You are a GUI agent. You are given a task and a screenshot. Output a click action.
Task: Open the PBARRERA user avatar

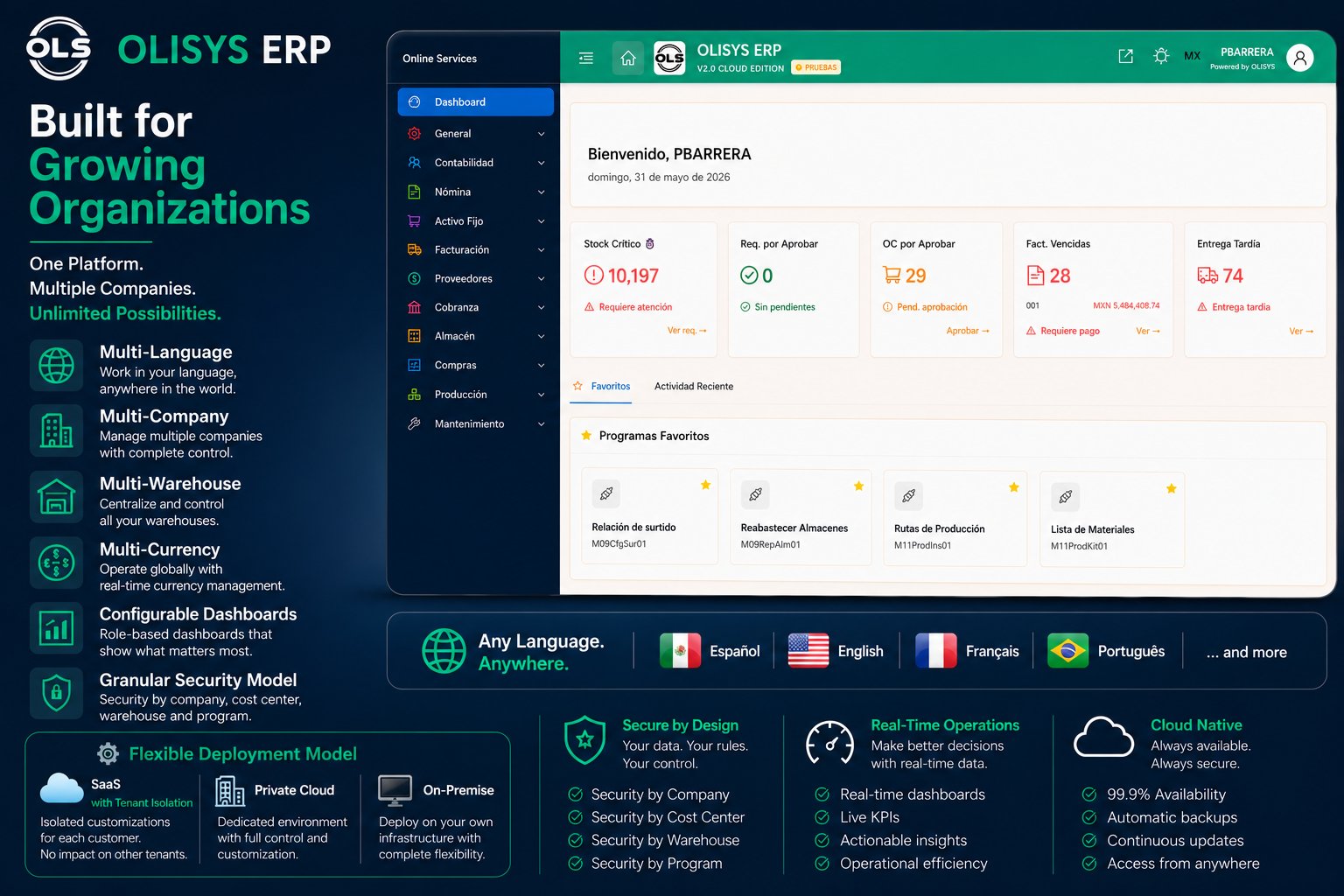tap(1300, 58)
